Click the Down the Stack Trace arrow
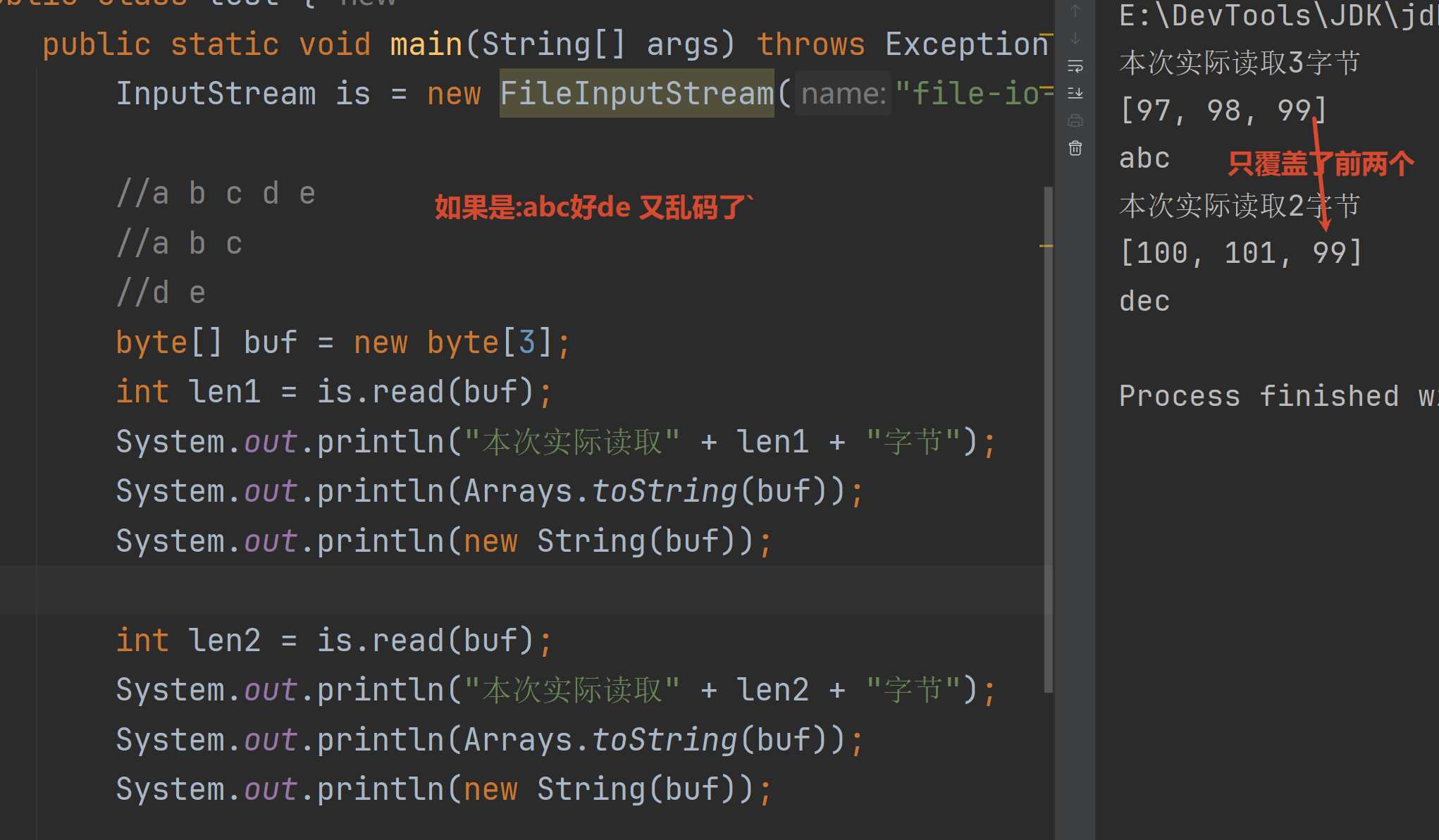This screenshot has width=1439, height=840. coord(1075,38)
